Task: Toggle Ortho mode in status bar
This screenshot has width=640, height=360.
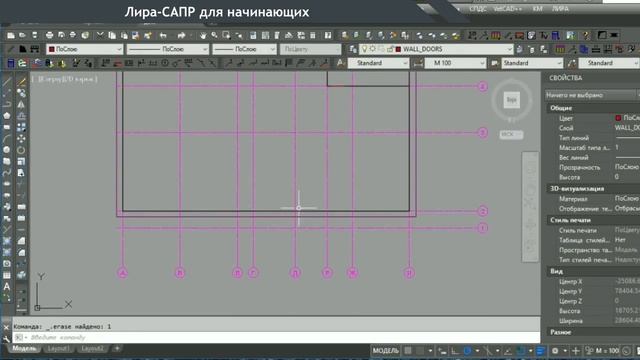Action: point(455,351)
